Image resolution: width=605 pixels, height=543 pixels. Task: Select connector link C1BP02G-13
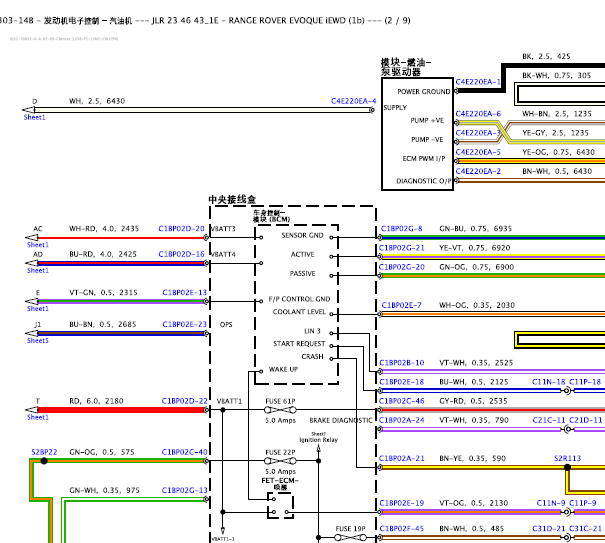184,490
